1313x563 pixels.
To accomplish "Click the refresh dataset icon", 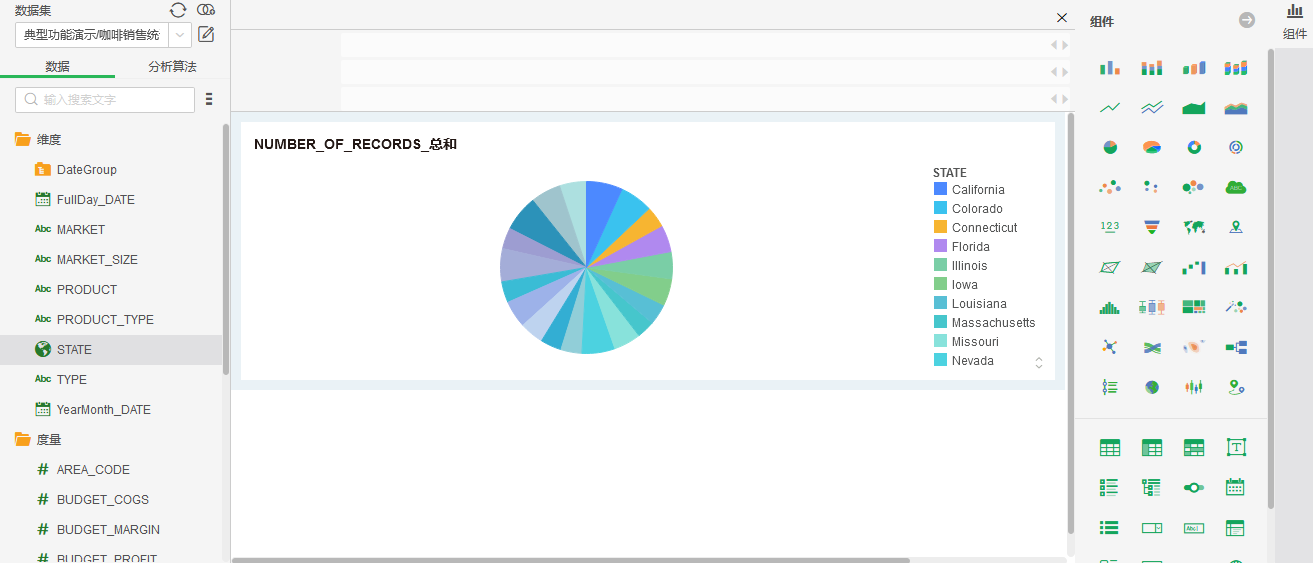I will [178, 10].
